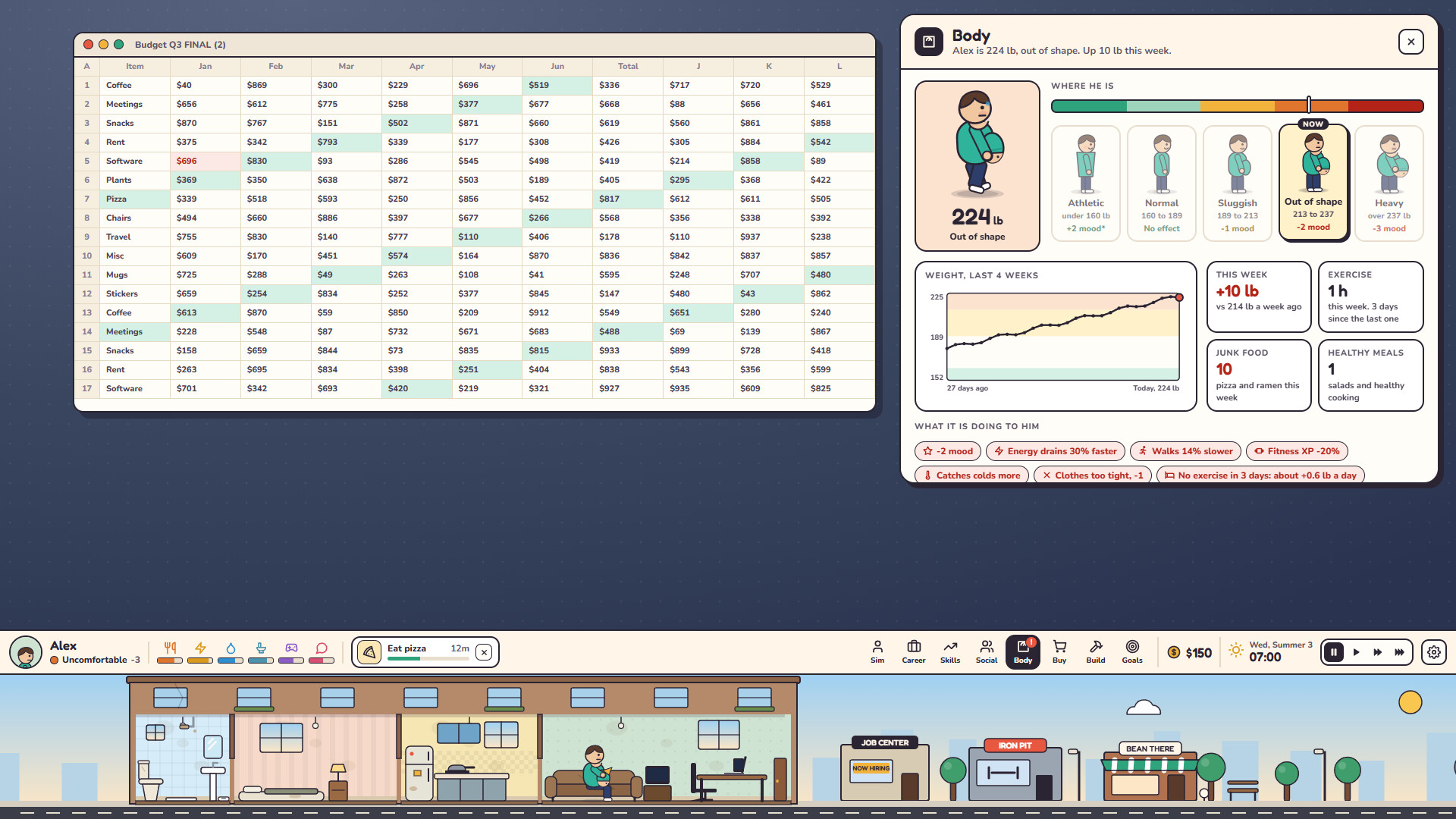
Task: Click the hygiene water drop icon
Action: point(231,648)
